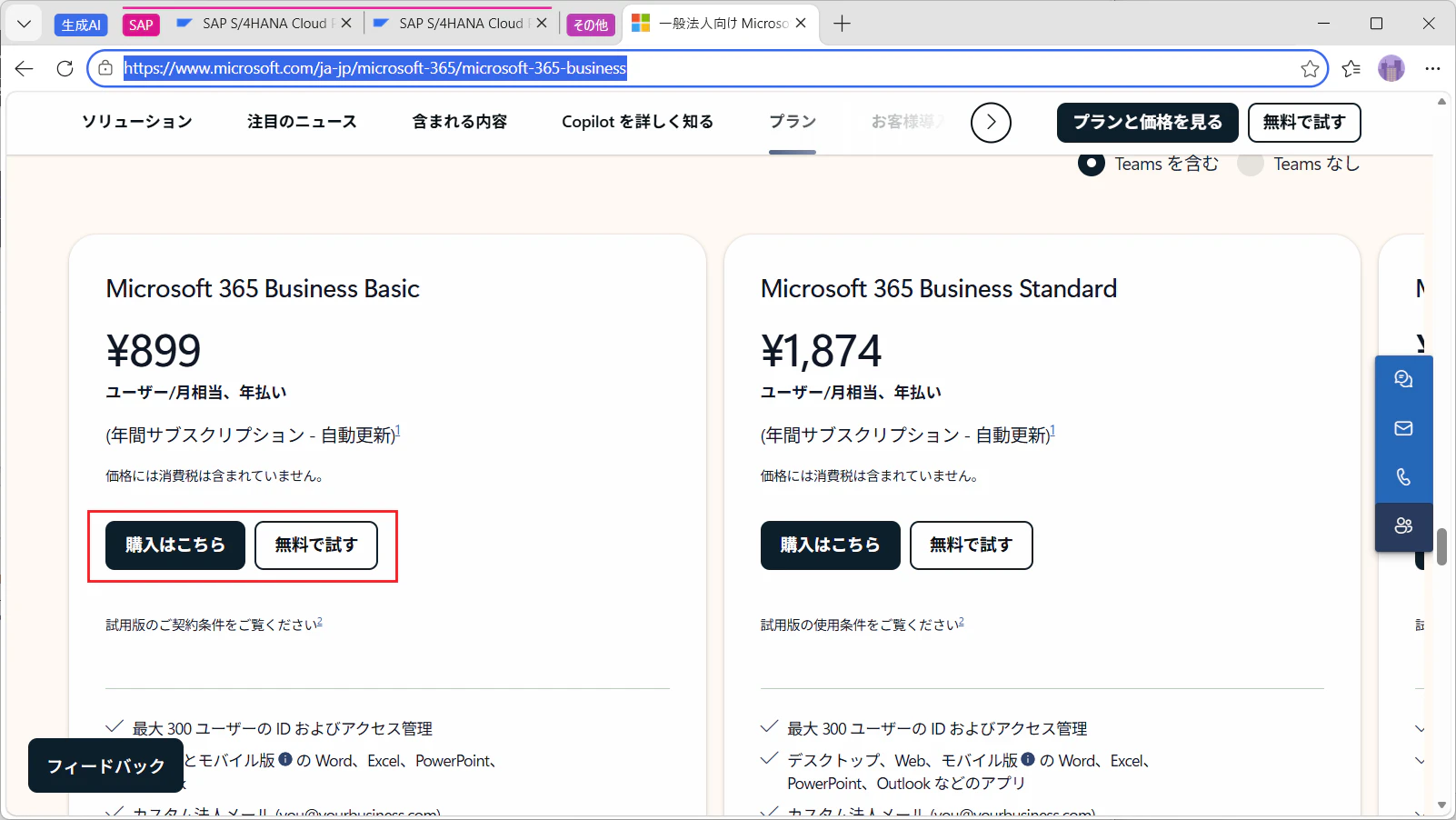Viewport: 1456px width, 820px height.
Task: Click the Microsoft 365 Business Standard heading
Action: [x=939, y=289]
